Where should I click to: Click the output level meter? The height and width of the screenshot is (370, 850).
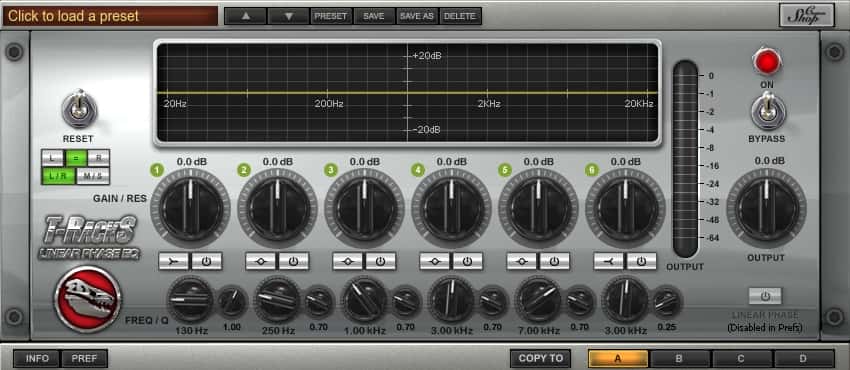[x=686, y=159]
